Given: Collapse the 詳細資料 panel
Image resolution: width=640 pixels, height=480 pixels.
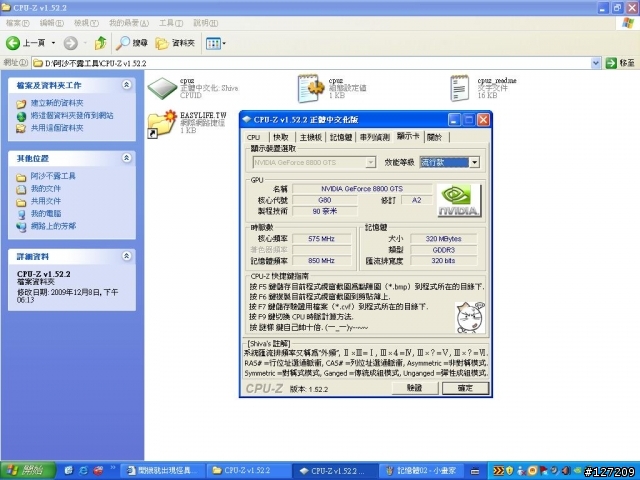Looking at the screenshot, I should pyautogui.click(x=127, y=256).
